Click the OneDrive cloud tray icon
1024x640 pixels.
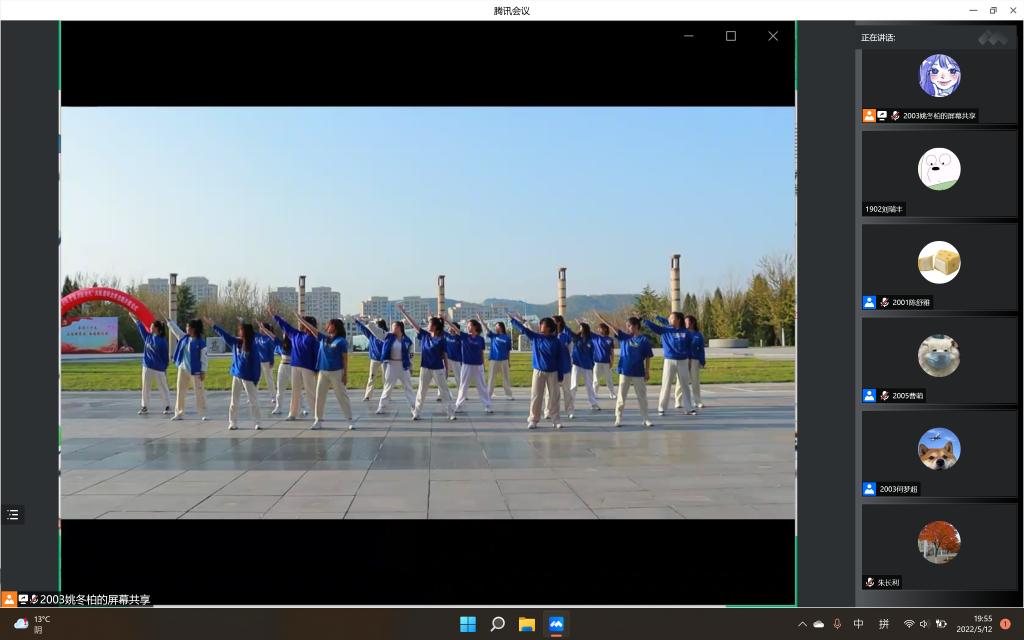coord(819,624)
